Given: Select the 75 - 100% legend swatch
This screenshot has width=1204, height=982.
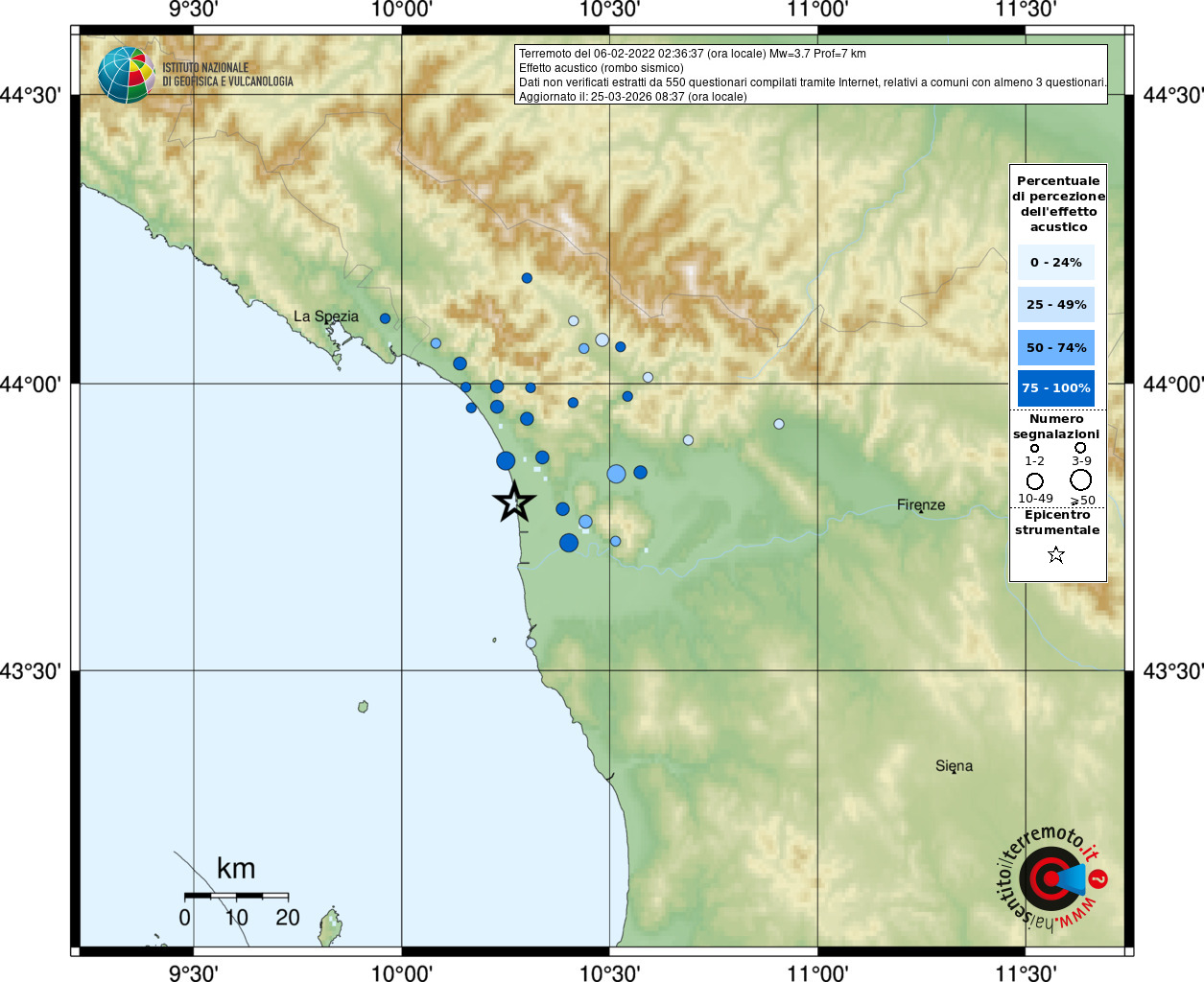Looking at the screenshot, I should click(x=1055, y=388).
